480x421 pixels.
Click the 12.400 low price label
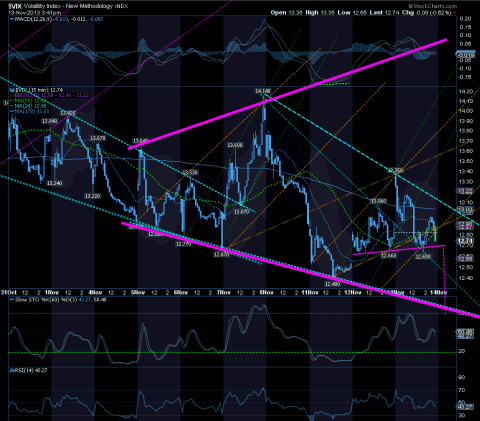point(332,284)
